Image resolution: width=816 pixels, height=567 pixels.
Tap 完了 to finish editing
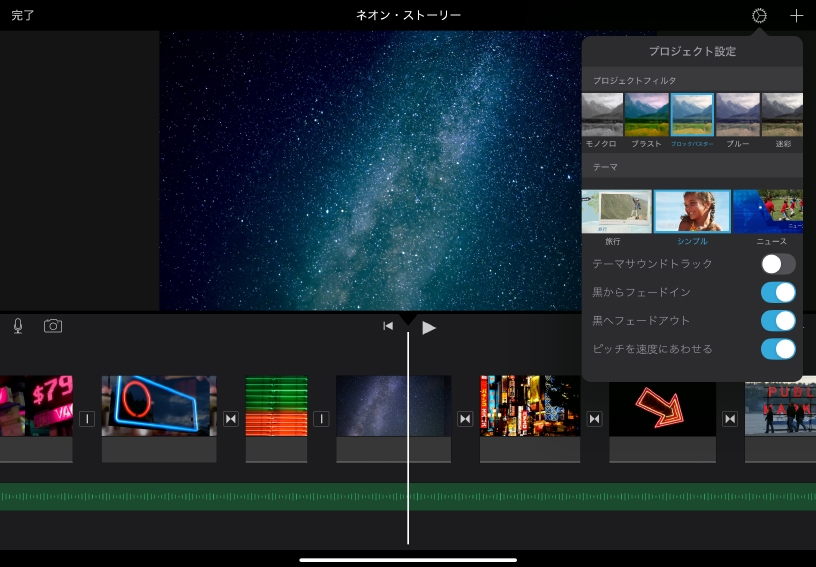[23, 16]
